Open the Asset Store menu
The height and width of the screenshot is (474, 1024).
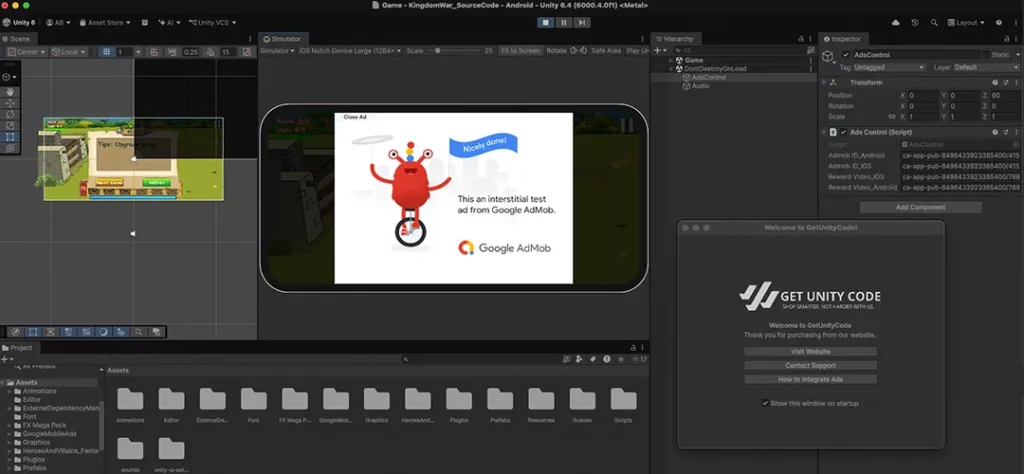(104, 23)
